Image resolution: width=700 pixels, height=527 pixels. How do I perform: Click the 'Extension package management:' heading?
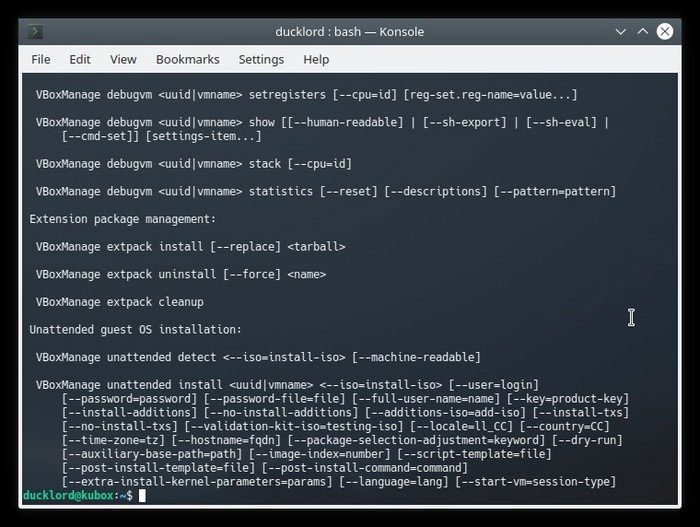coord(123,219)
